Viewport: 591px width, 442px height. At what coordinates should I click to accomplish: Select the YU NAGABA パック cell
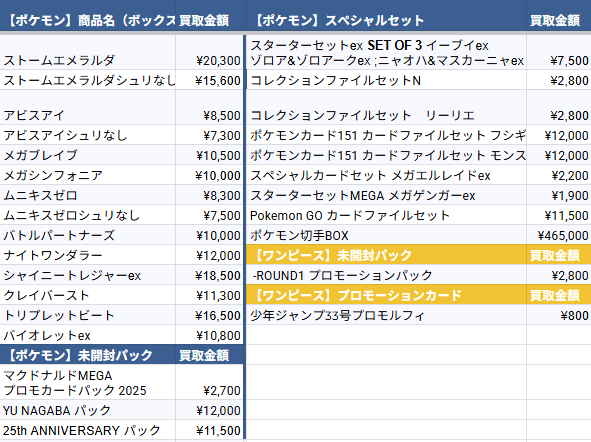[x=87, y=410]
